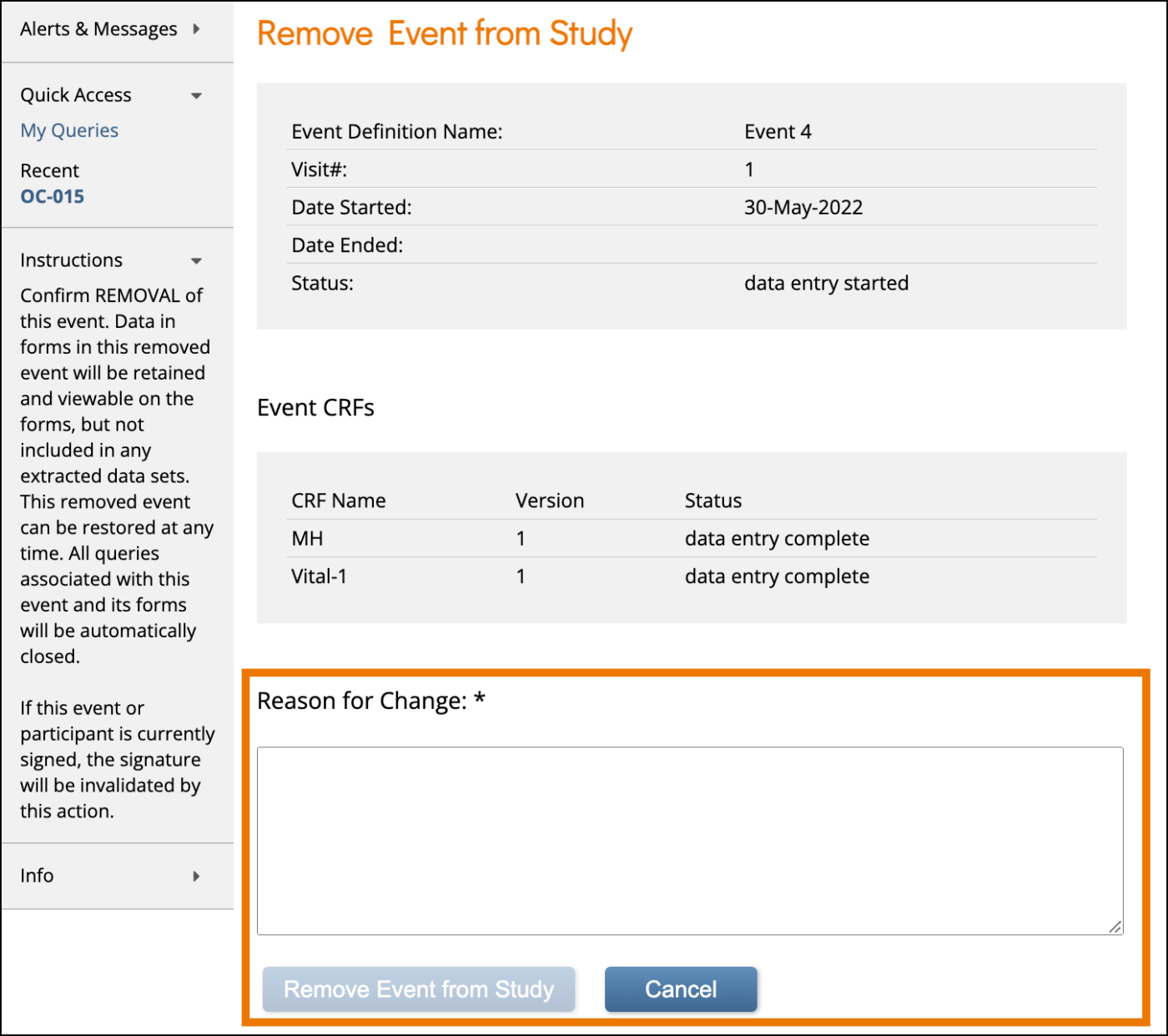
Task: Open recent participant OC-015
Action: [x=52, y=196]
